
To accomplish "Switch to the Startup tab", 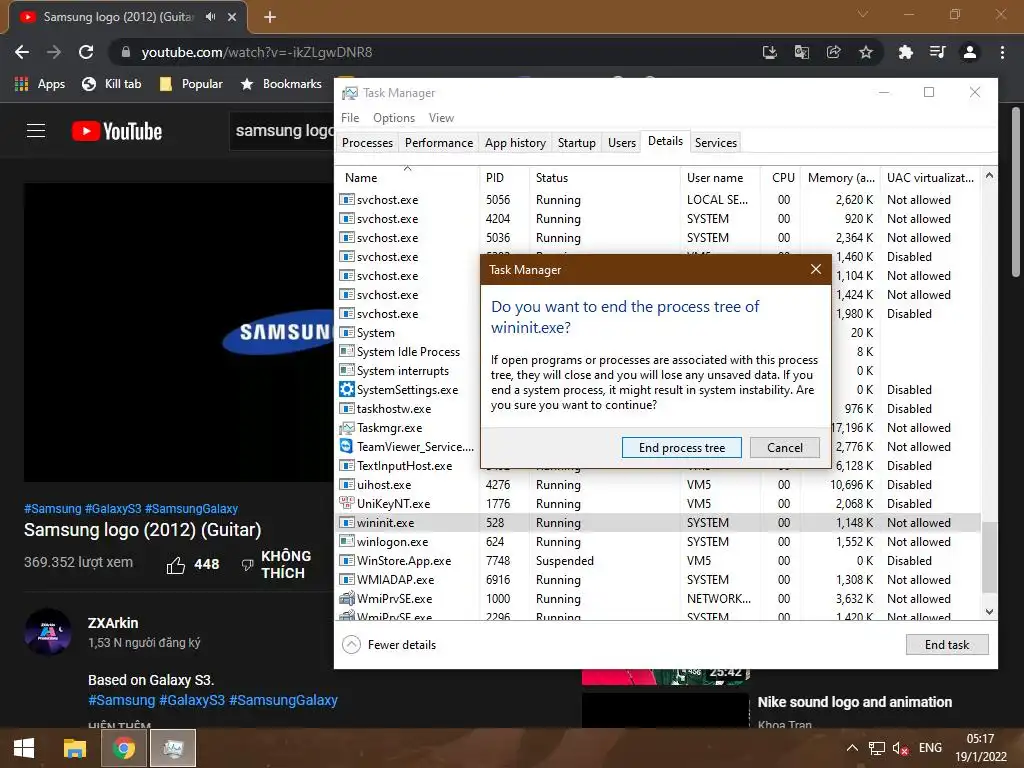I will [x=576, y=142].
